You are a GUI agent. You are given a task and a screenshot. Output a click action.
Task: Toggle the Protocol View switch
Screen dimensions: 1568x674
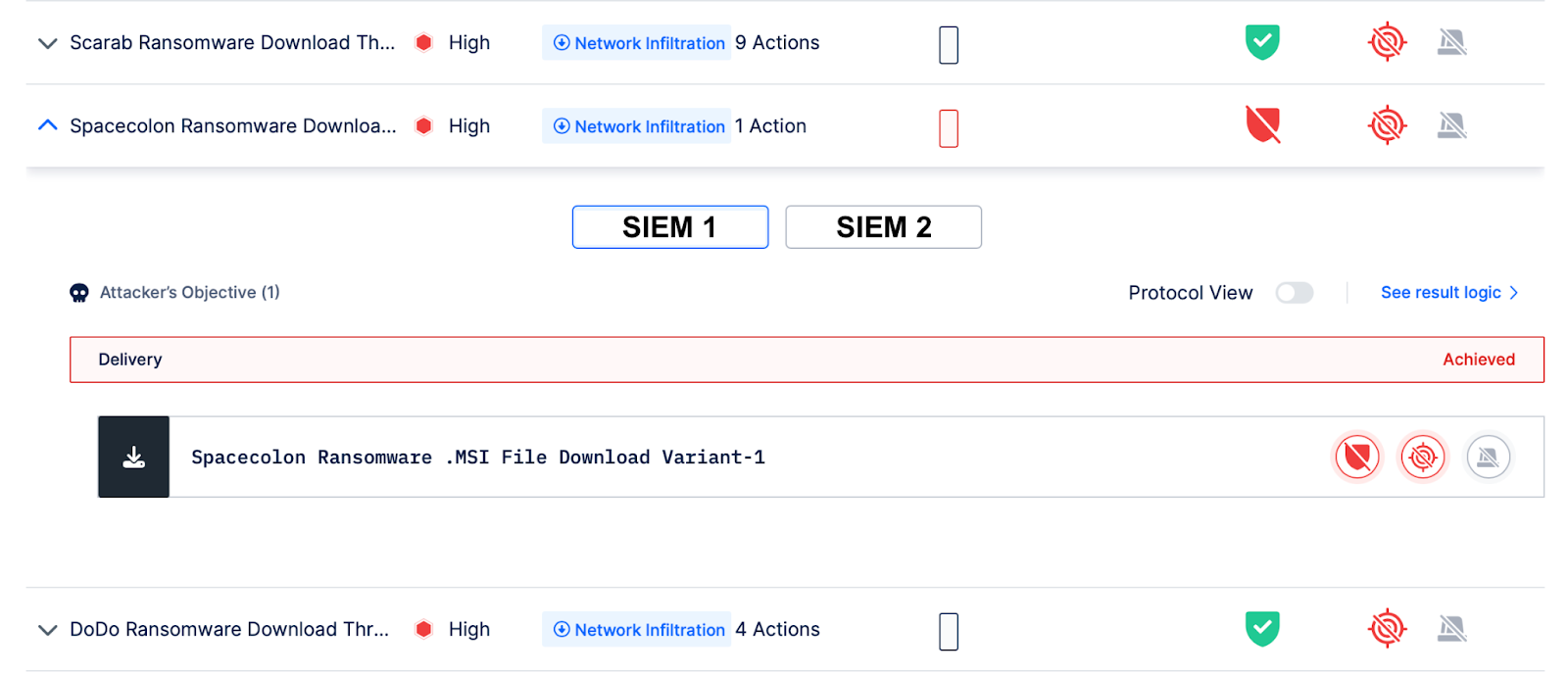point(1294,293)
